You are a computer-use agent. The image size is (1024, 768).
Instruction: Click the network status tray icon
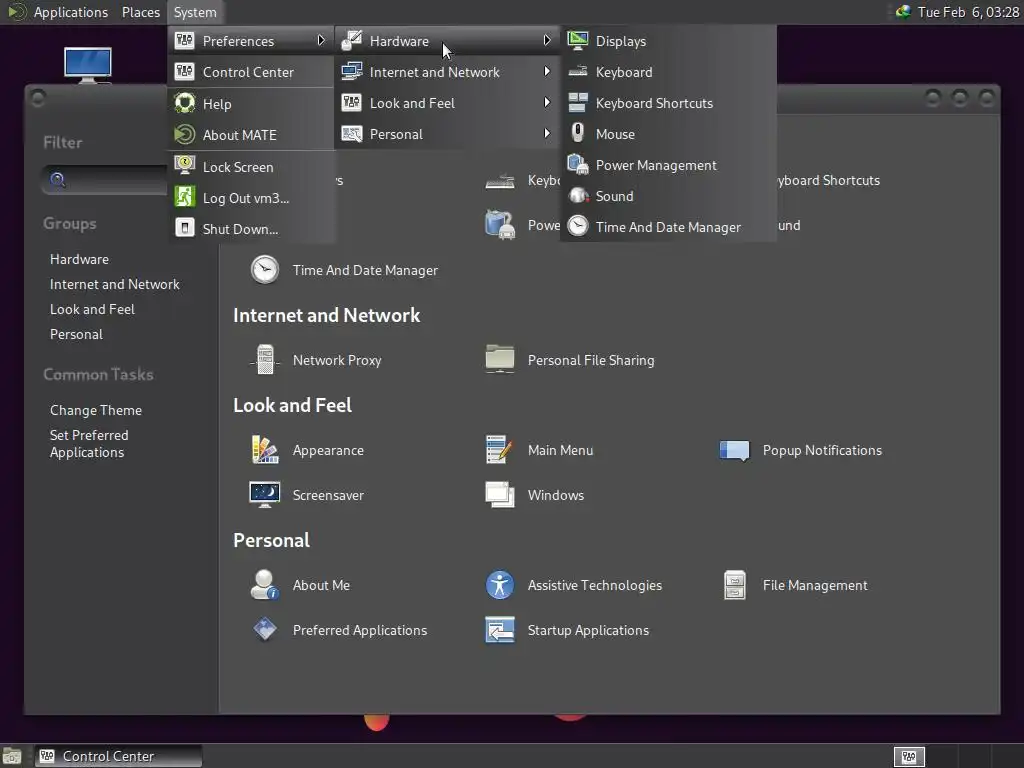coord(903,12)
